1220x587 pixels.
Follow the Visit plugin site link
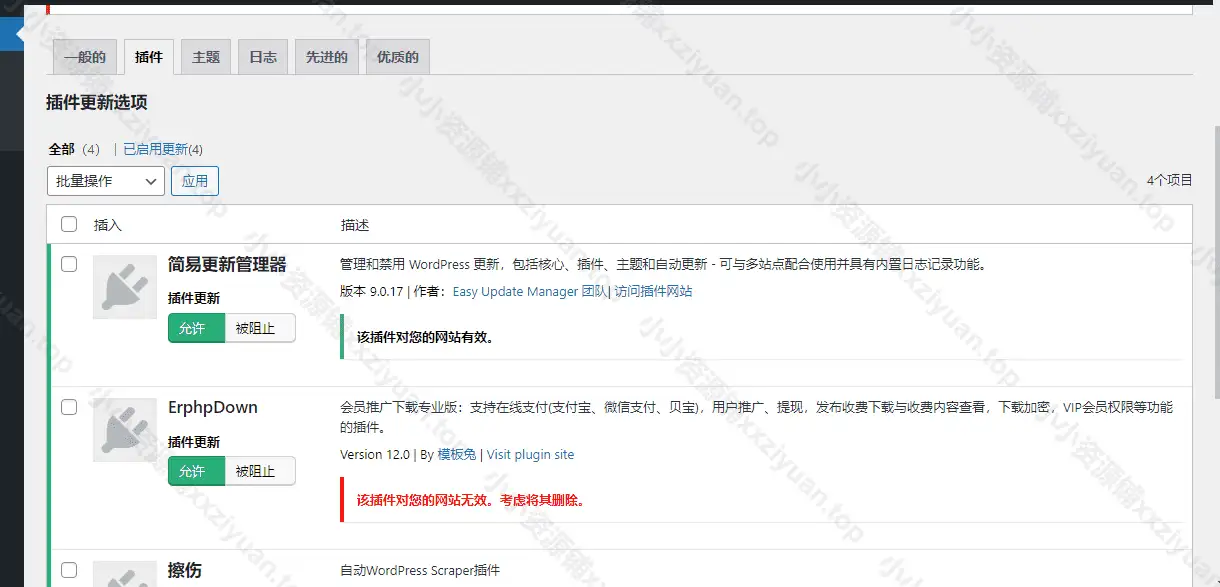tap(530, 454)
